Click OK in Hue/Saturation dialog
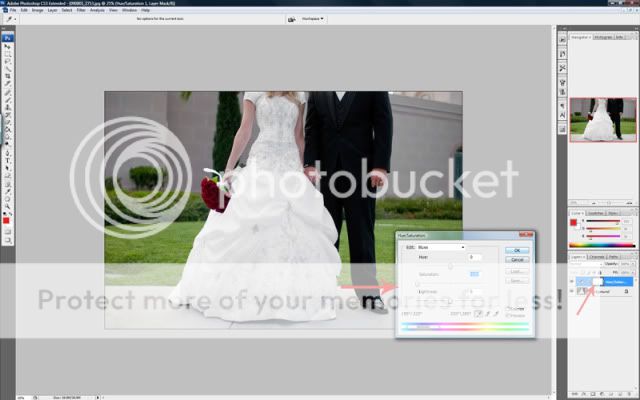The height and width of the screenshot is (400, 640). 517,250
